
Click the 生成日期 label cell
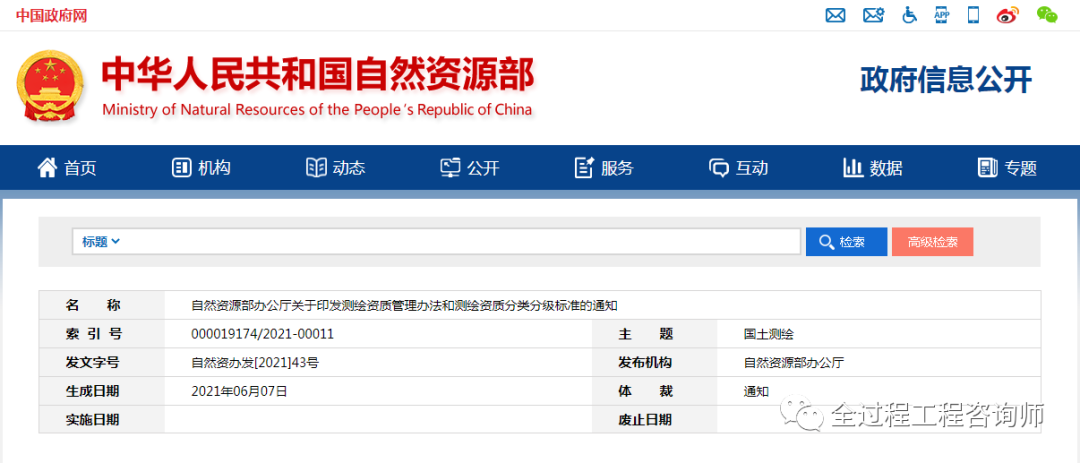[102, 391]
